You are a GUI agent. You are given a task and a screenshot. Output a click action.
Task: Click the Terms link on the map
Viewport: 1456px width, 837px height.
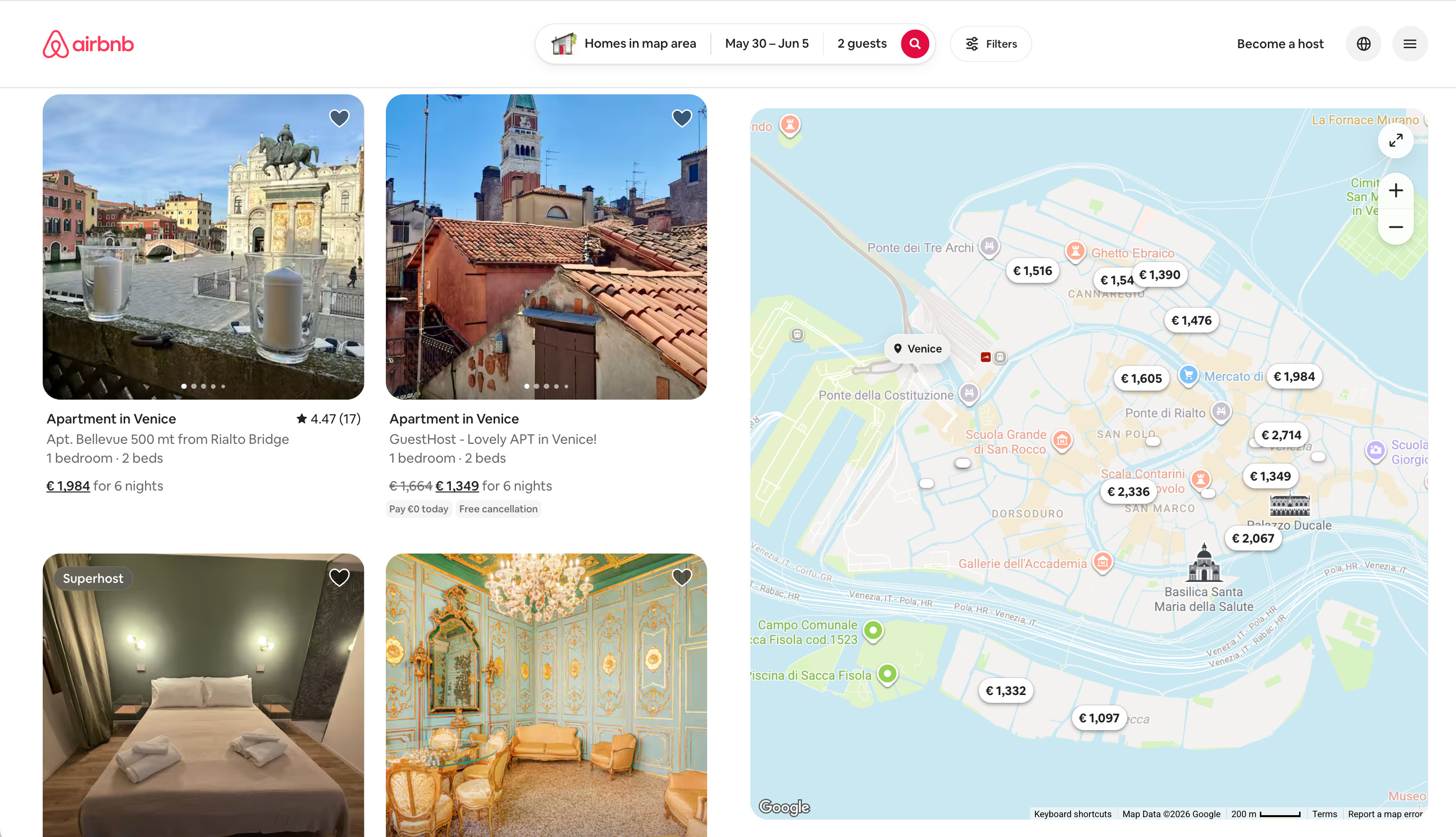pos(1324,814)
